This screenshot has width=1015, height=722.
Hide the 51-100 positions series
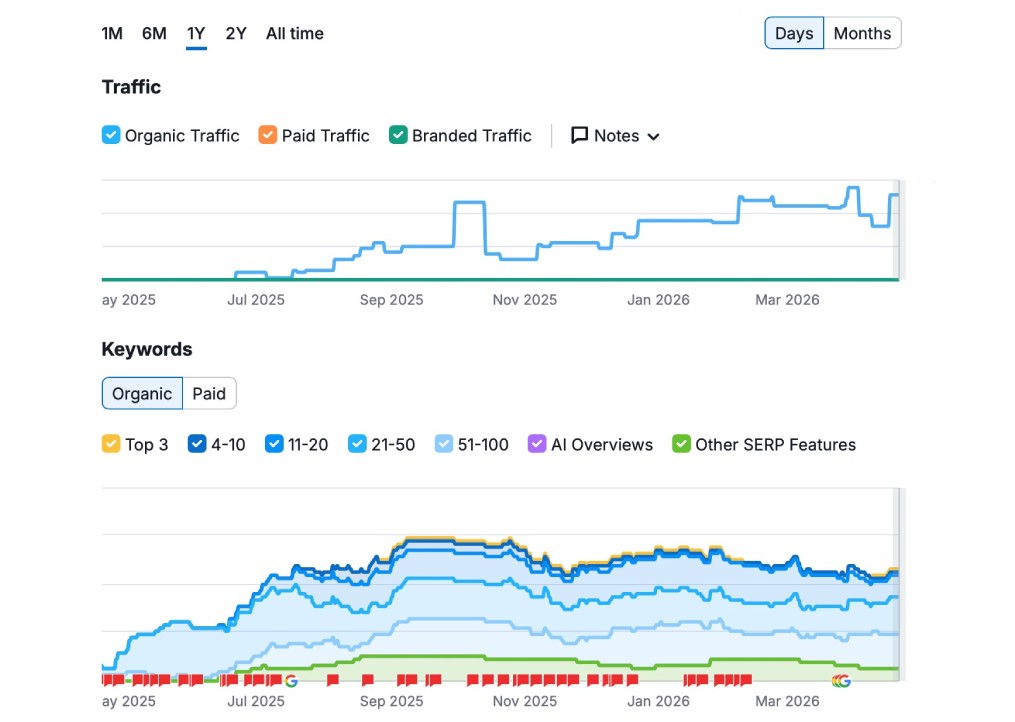pos(444,445)
